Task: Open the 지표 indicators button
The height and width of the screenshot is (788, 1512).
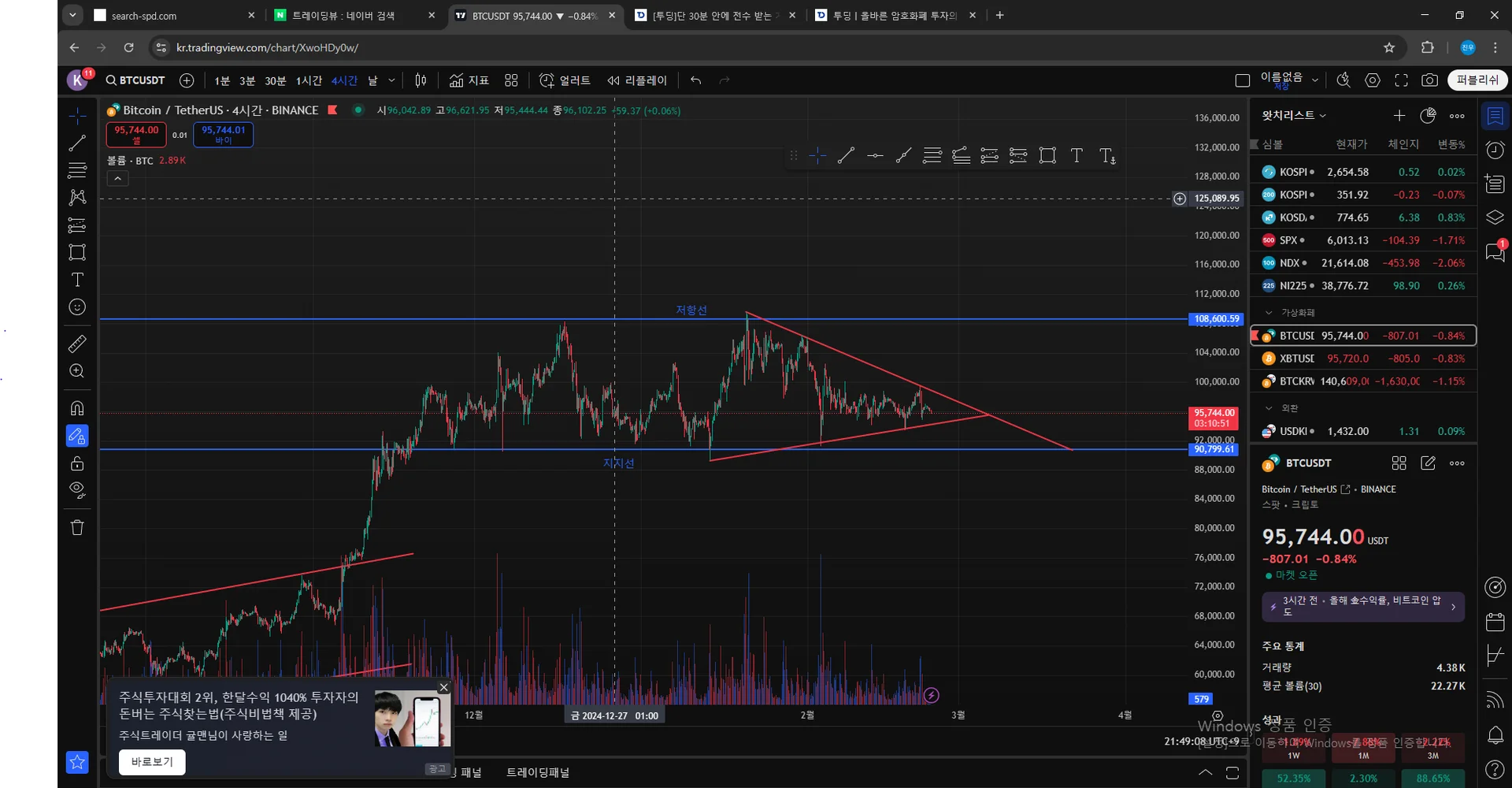Action: [469, 80]
